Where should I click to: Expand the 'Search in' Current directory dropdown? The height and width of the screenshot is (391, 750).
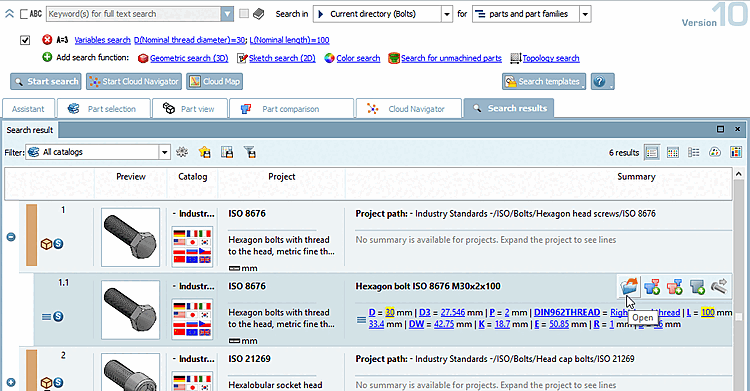(446, 14)
